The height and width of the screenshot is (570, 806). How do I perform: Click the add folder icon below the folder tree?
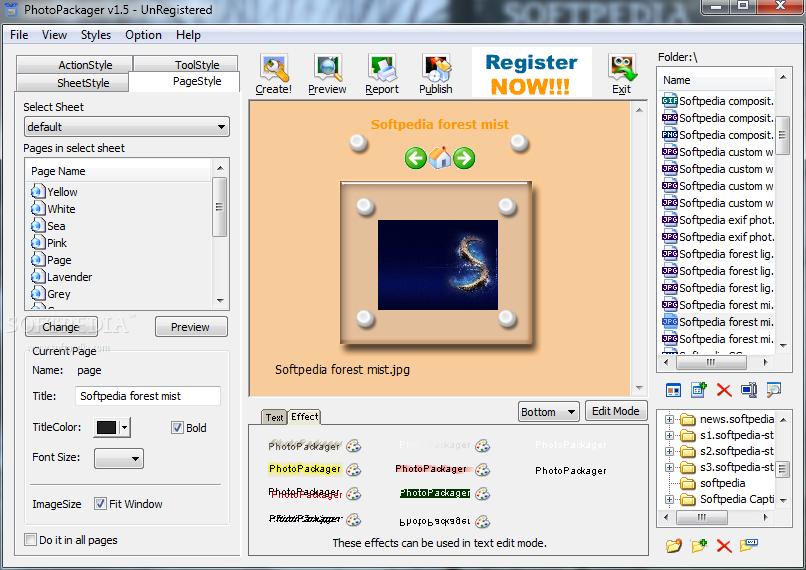point(699,545)
